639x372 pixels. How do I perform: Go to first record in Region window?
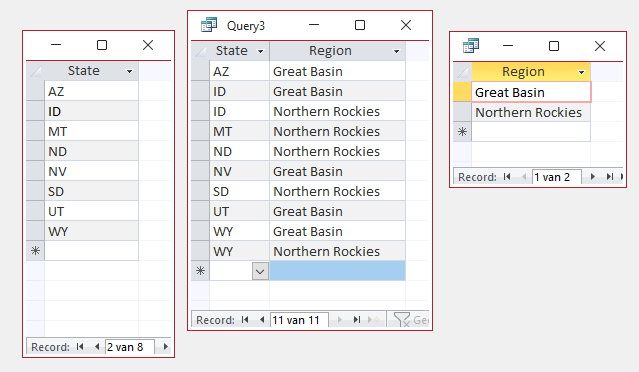[x=507, y=177]
